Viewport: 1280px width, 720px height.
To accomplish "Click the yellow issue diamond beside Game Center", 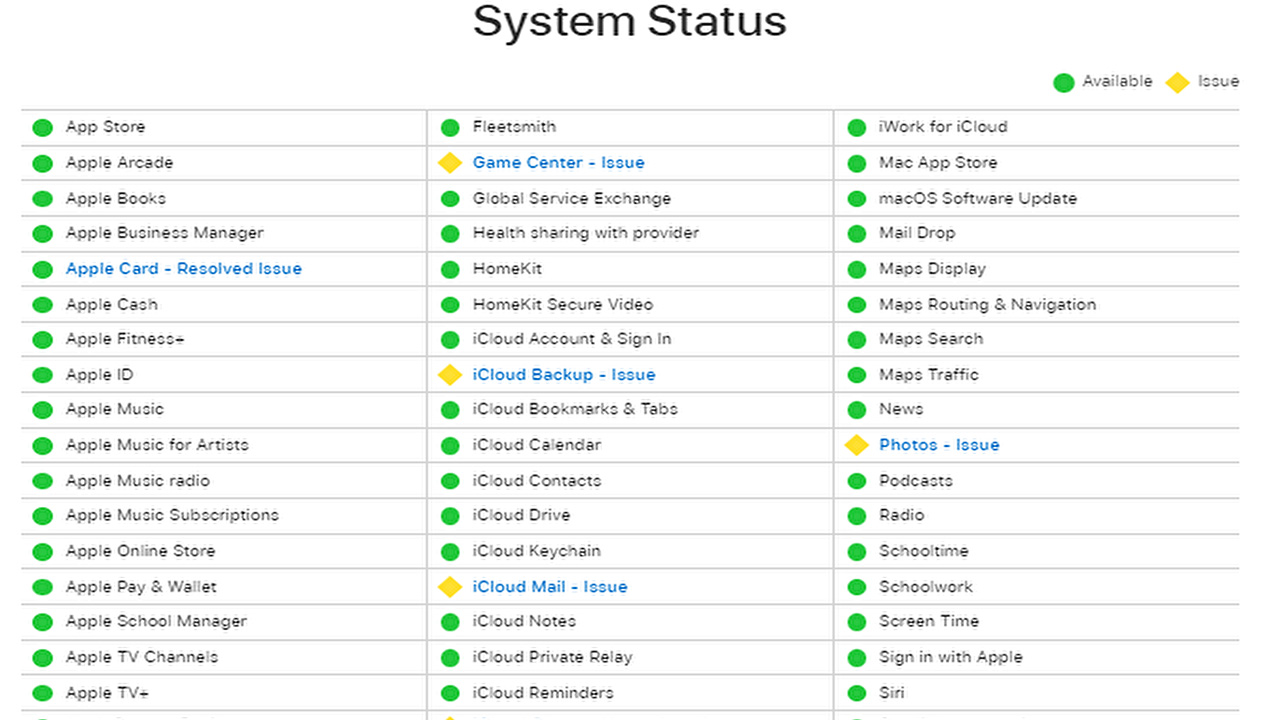I will click(x=450, y=162).
